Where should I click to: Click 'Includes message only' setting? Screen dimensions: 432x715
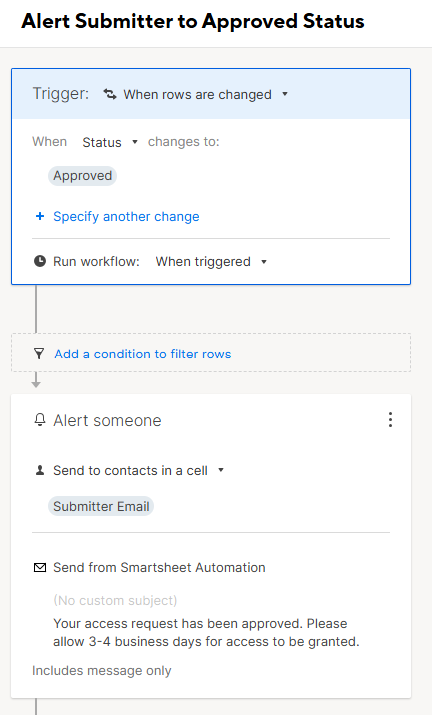pos(102,670)
